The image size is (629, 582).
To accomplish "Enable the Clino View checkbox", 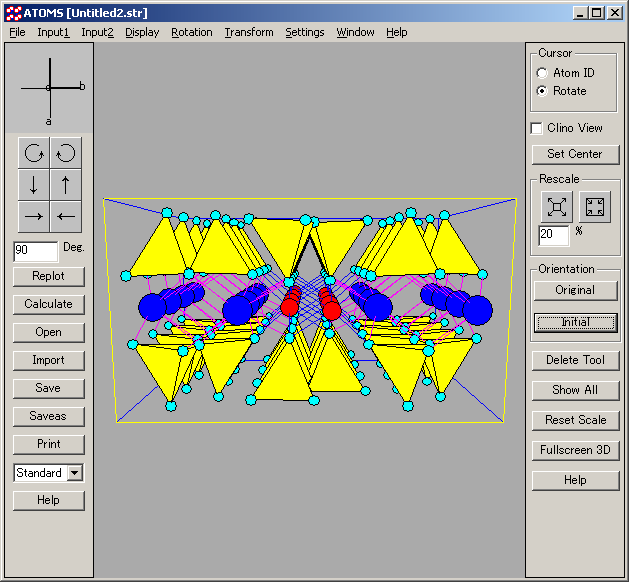I will (x=537, y=128).
